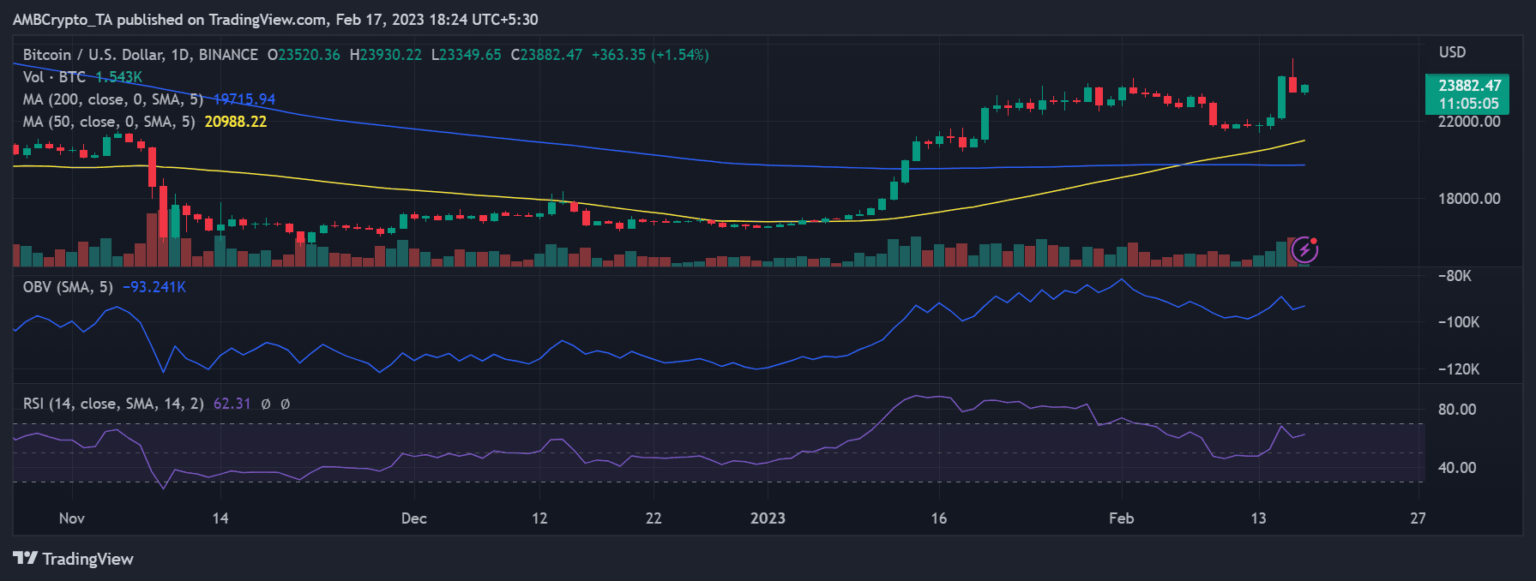Select the RSI (14, close, SMA, 14, 2) label

pyautogui.click(x=114, y=404)
